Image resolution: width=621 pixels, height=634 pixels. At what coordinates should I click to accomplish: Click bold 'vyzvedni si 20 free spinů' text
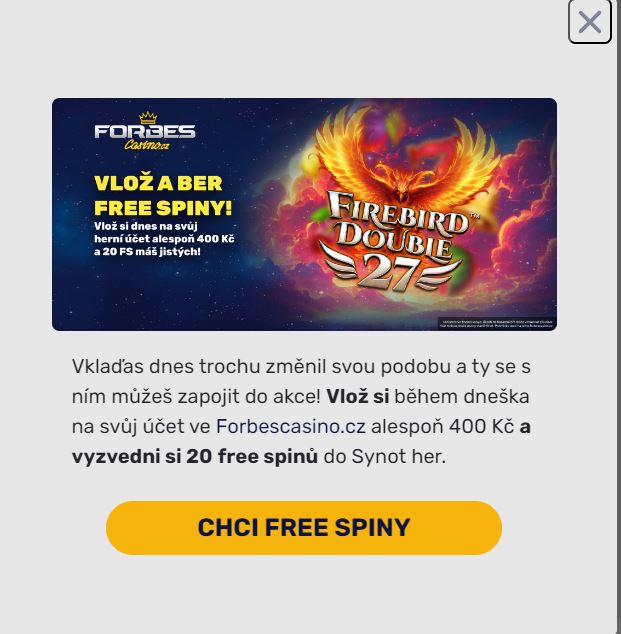[x=195, y=456]
